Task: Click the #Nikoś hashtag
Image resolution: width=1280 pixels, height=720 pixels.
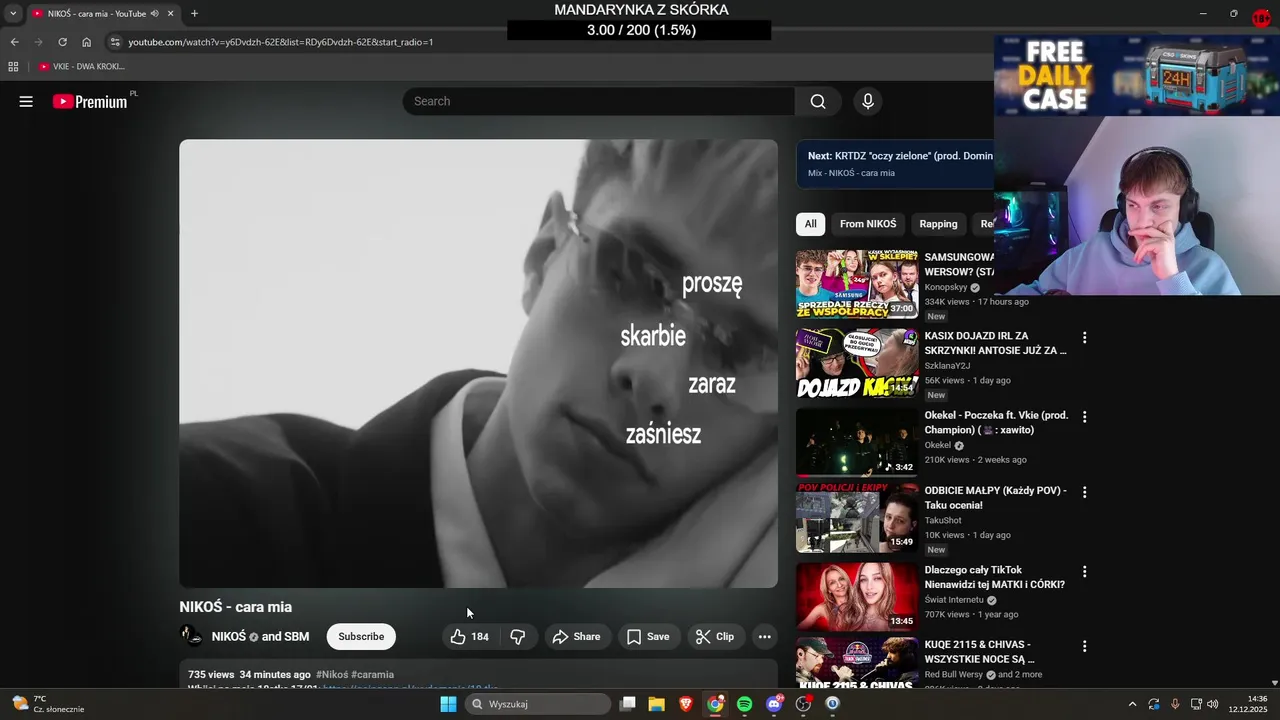Action: click(x=332, y=675)
